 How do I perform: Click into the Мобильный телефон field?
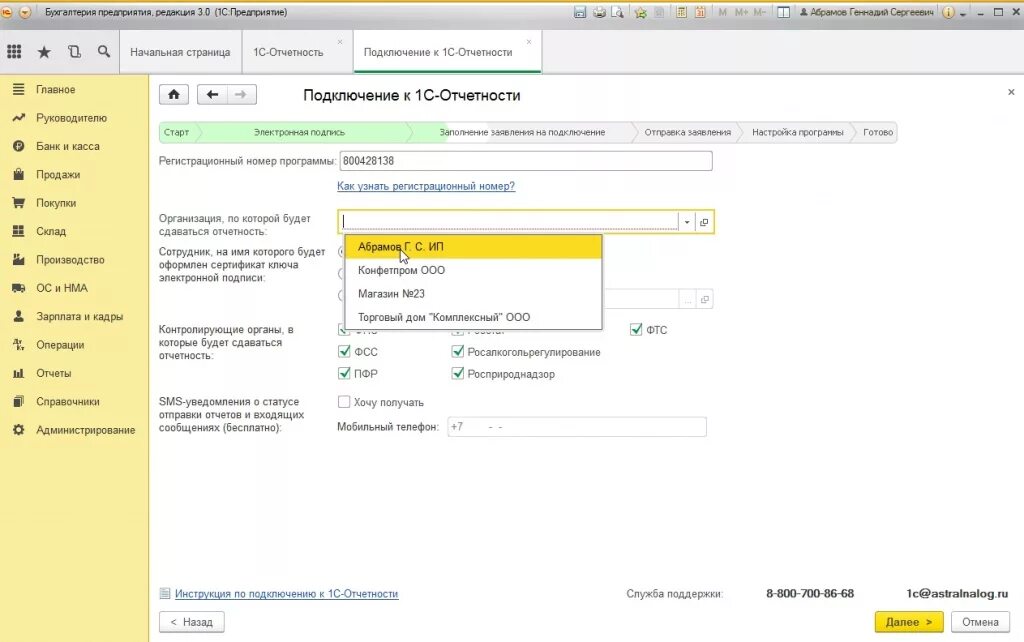tap(577, 427)
